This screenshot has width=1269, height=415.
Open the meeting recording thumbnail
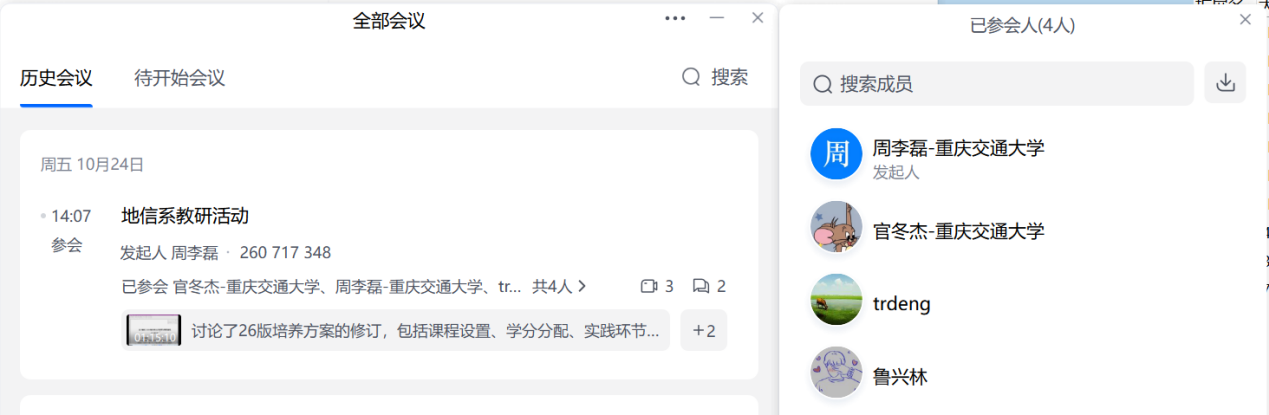[154, 330]
